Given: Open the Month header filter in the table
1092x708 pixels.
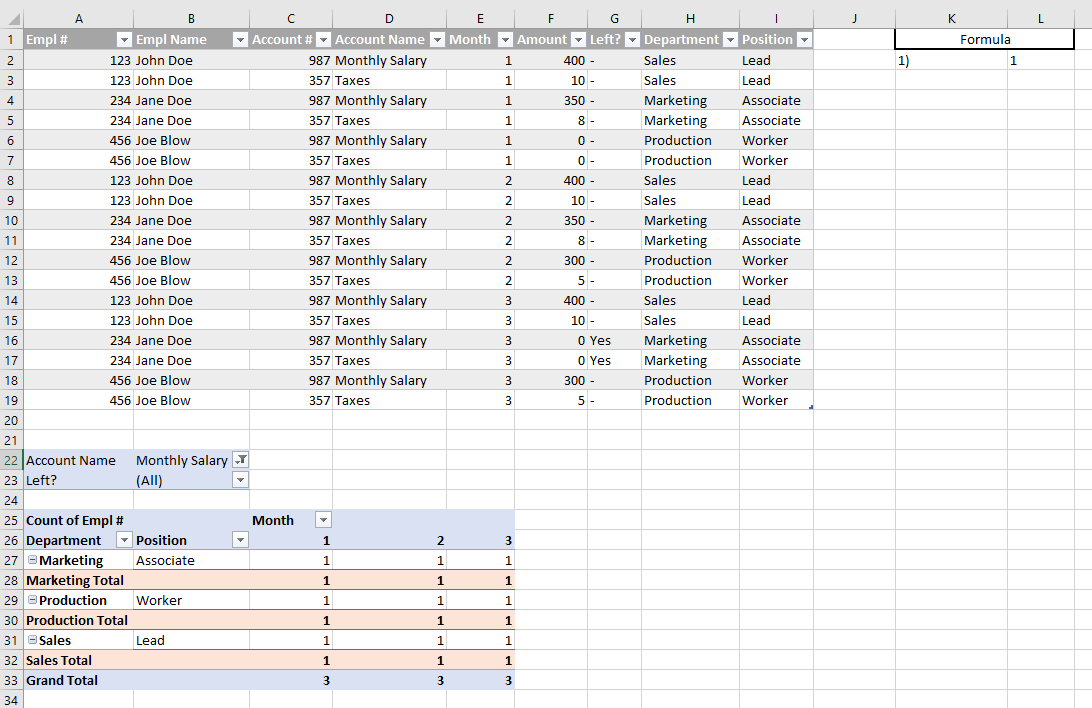Looking at the screenshot, I should [505, 39].
